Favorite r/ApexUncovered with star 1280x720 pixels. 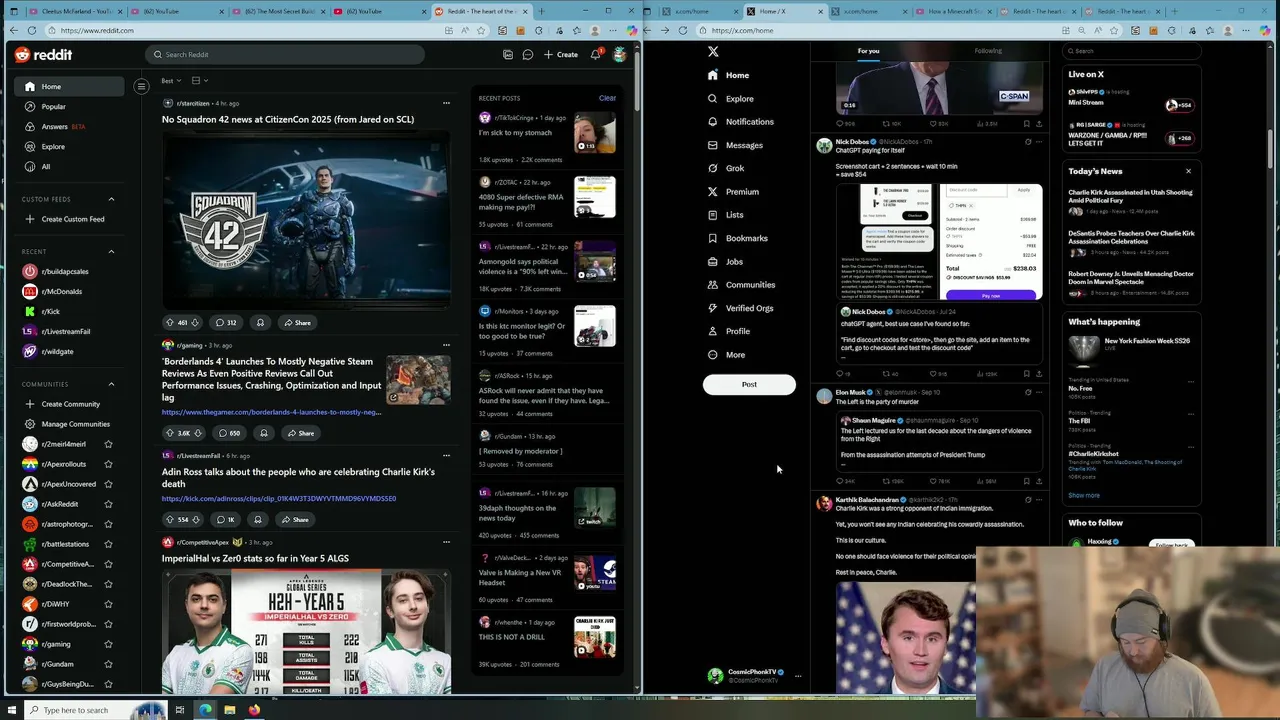click(x=108, y=484)
